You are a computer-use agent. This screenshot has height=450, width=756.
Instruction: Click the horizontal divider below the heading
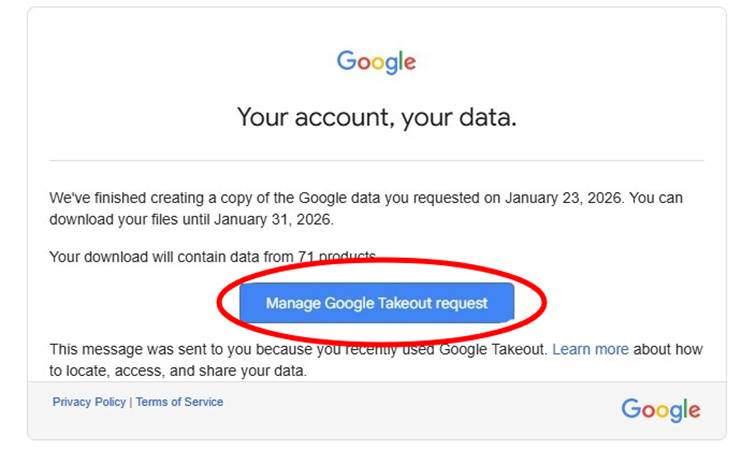tap(376, 160)
